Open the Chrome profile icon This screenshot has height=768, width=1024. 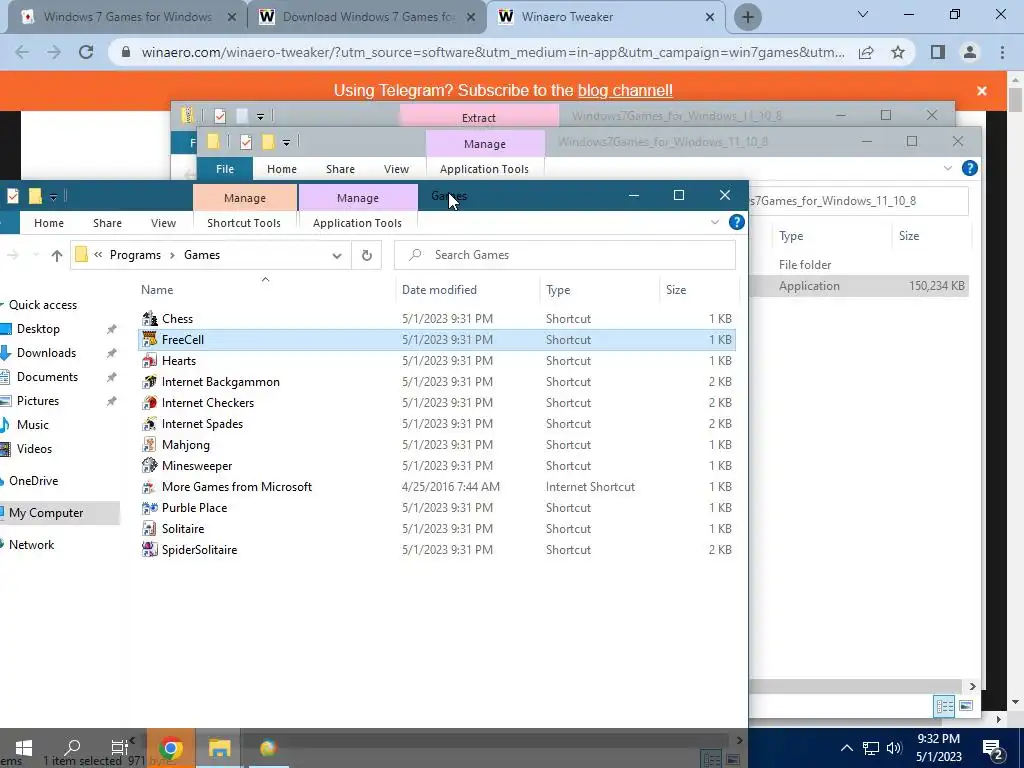click(970, 52)
